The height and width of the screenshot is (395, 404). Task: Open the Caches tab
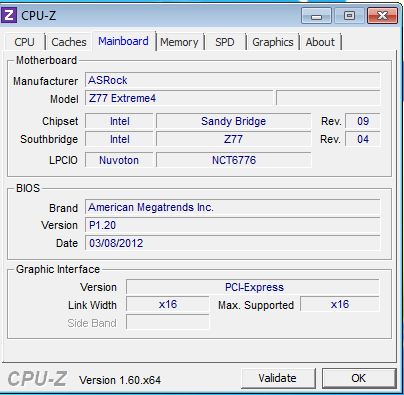point(69,42)
